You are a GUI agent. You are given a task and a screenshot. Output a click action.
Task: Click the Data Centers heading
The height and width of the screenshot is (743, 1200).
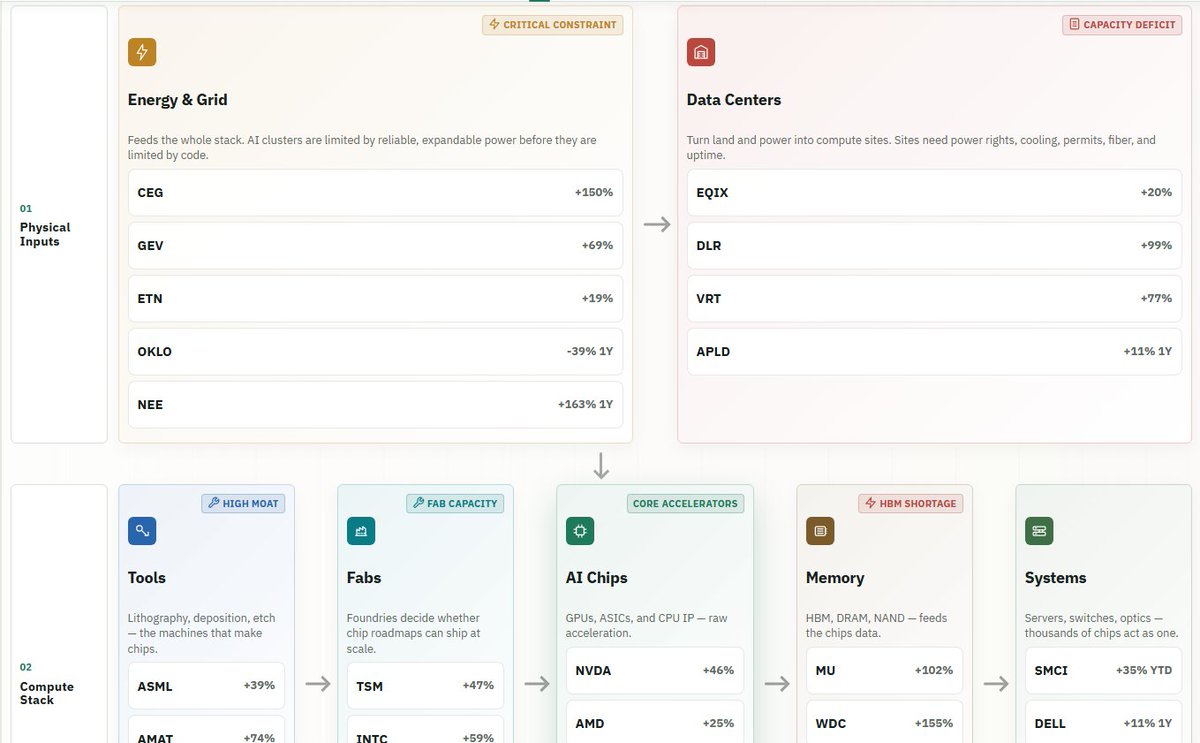click(734, 100)
